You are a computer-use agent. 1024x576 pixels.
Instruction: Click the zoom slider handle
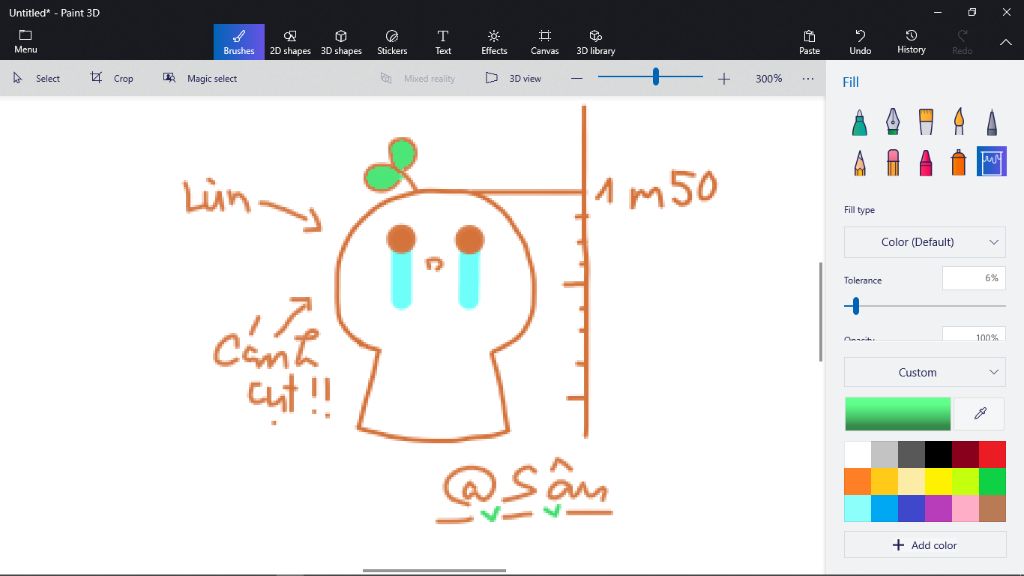(x=656, y=77)
